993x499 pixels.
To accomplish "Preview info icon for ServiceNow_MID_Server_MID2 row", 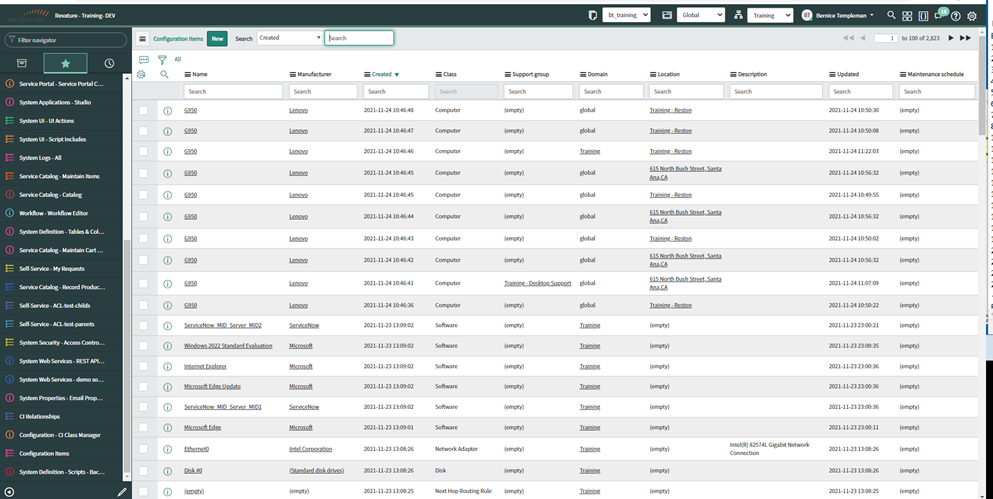I will (x=167, y=325).
